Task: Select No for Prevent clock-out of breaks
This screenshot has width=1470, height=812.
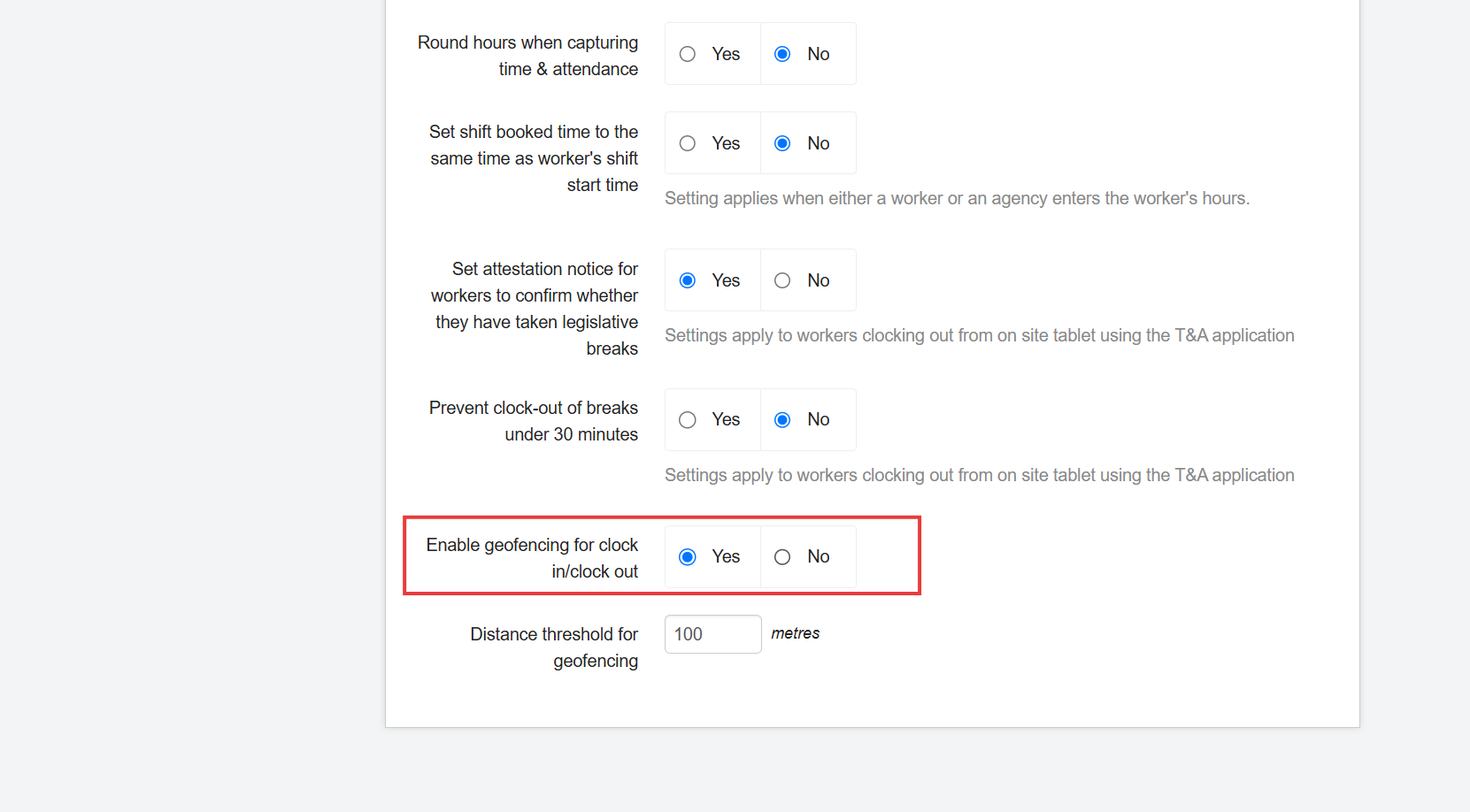Action: click(x=782, y=420)
